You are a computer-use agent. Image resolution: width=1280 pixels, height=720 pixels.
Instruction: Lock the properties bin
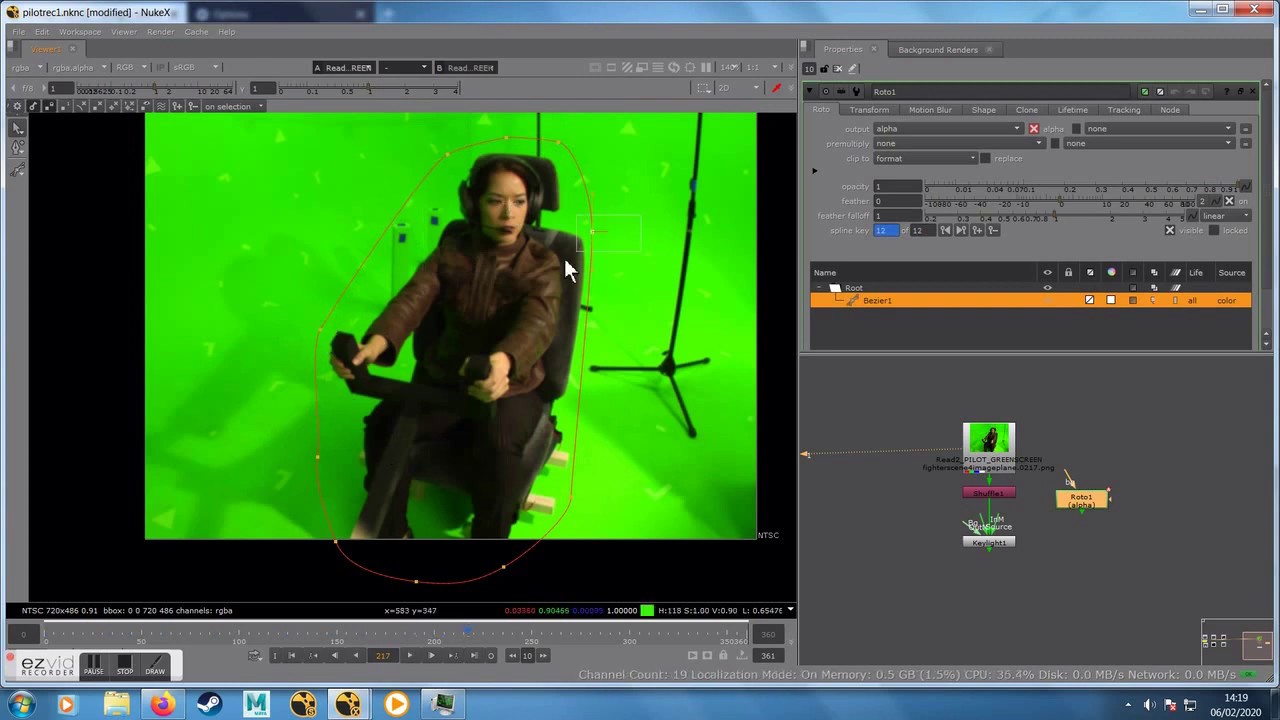[823, 69]
